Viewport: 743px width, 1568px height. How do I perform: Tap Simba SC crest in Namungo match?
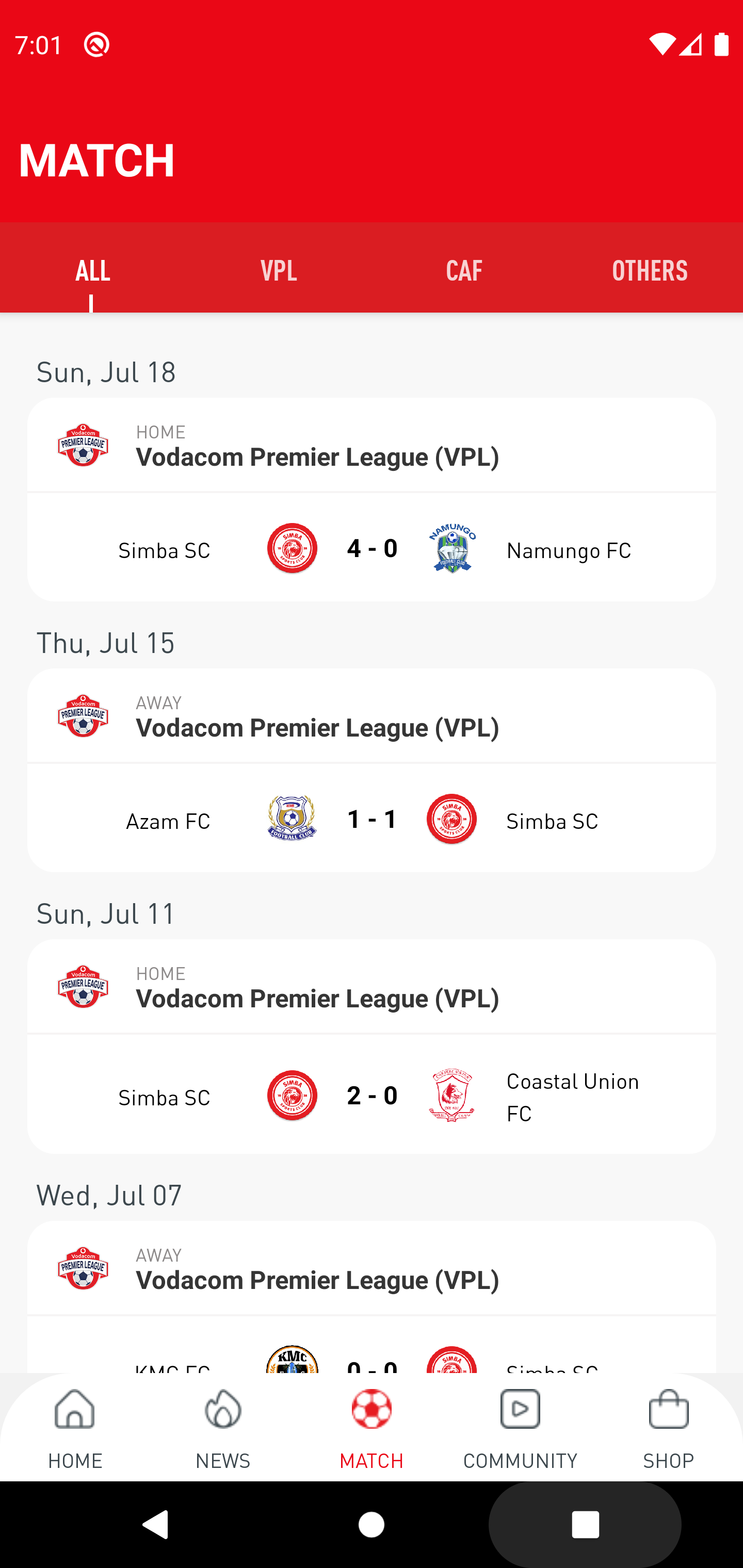pos(292,548)
